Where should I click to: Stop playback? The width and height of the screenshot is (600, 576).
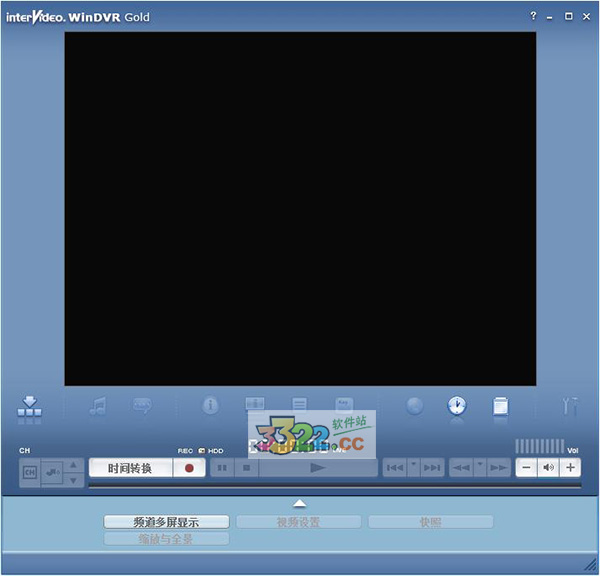[246, 468]
